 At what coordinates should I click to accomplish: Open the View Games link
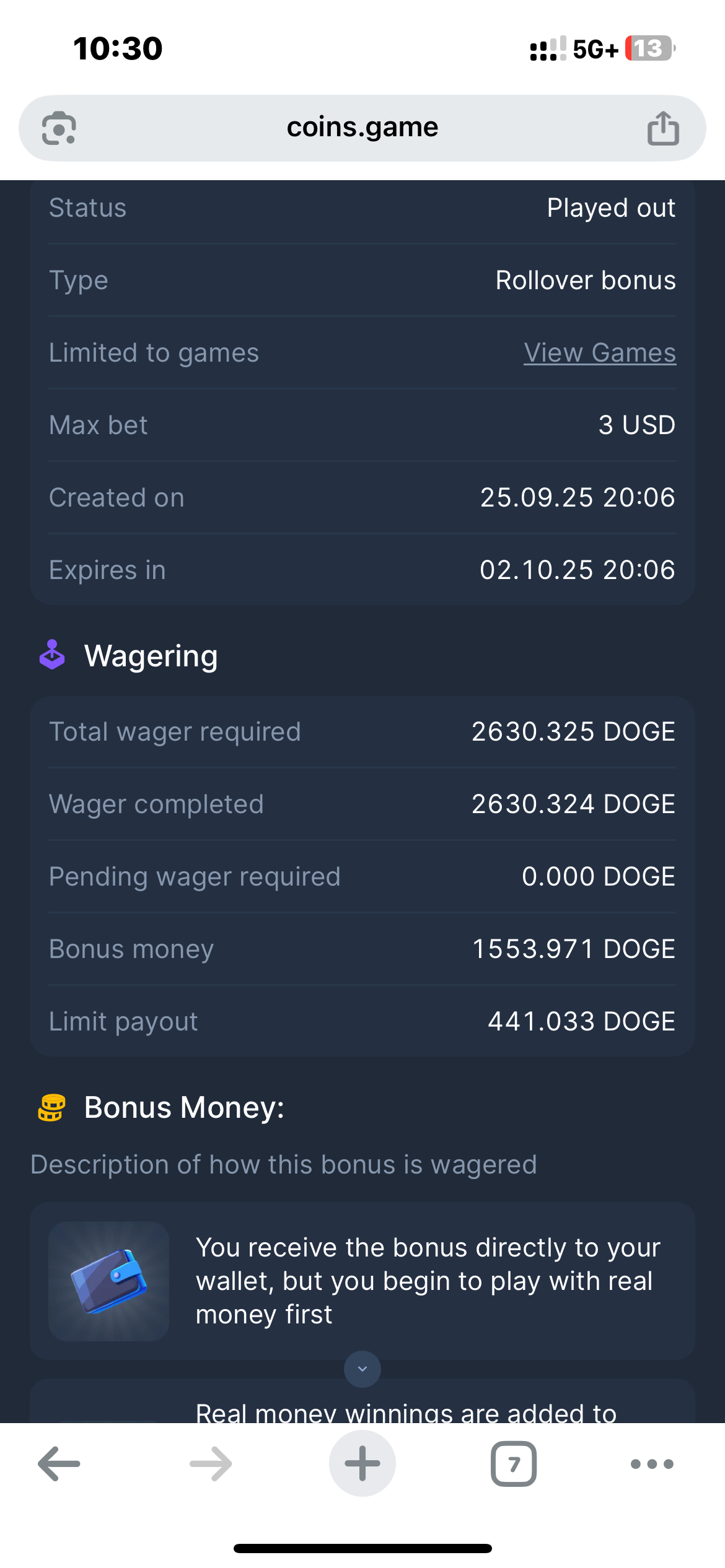click(x=599, y=353)
